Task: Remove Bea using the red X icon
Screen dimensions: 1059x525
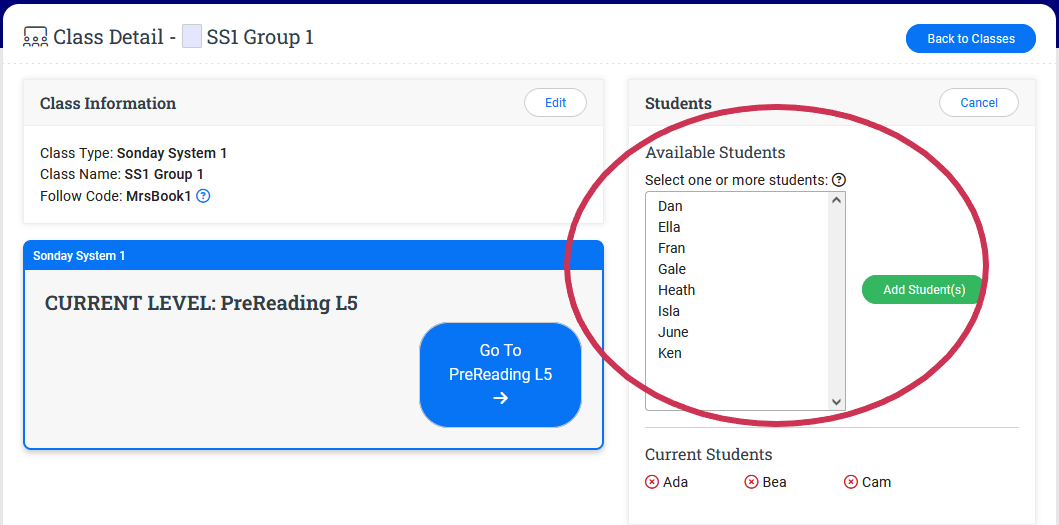Action: (x=751, y=482)
